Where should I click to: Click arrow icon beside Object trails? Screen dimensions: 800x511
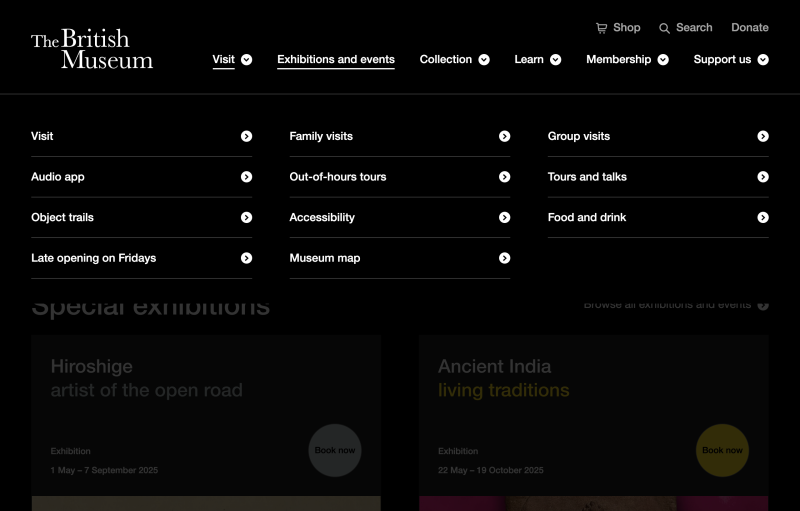tap(246, 218)
